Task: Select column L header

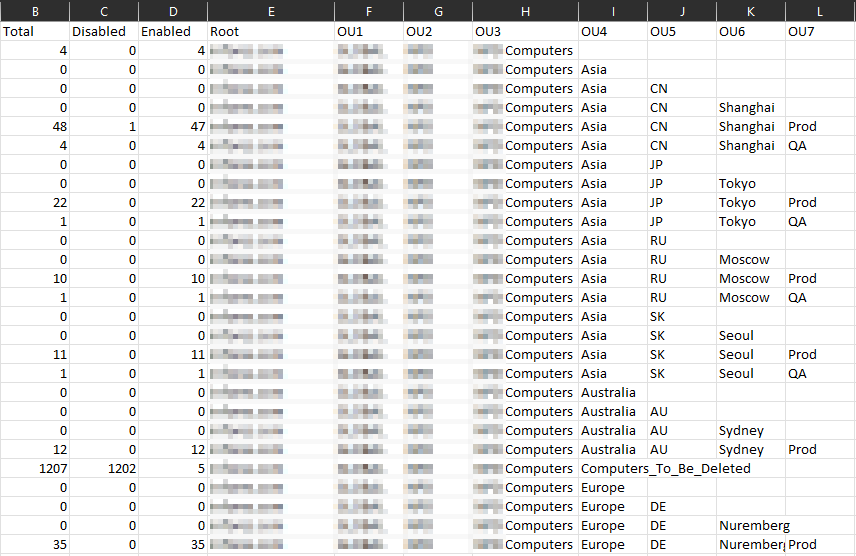Action: (820, 11)
